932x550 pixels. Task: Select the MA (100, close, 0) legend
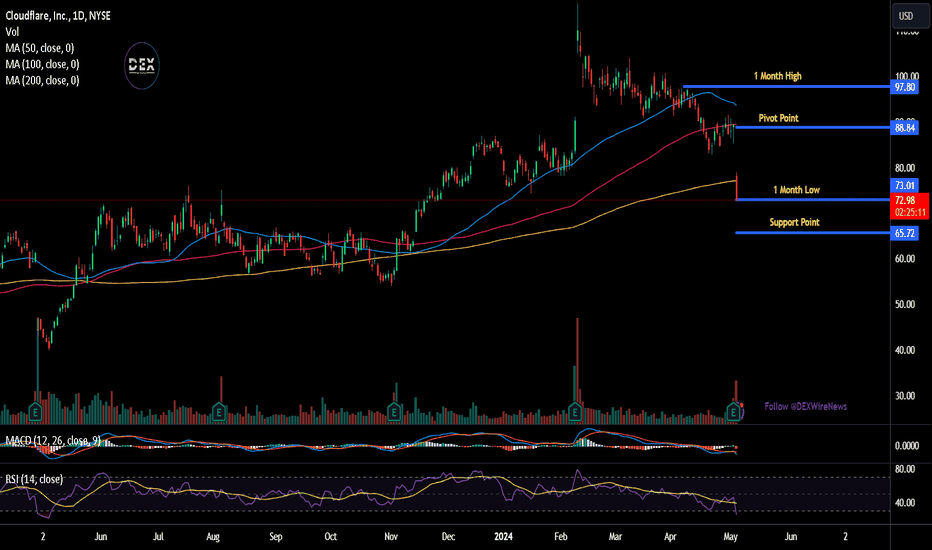click(x=42, y=64)
